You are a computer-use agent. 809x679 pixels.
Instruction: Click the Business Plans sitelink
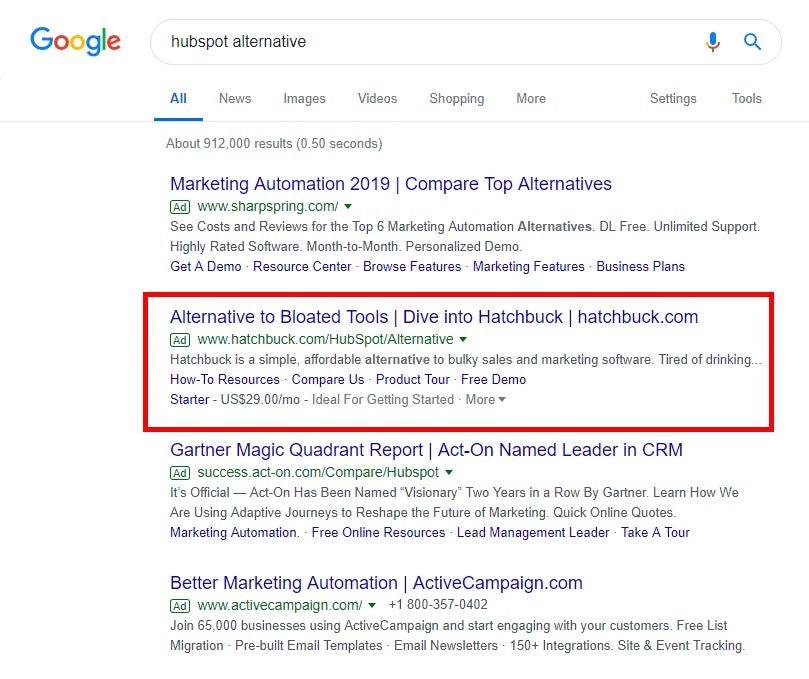[x=640, y=267]
